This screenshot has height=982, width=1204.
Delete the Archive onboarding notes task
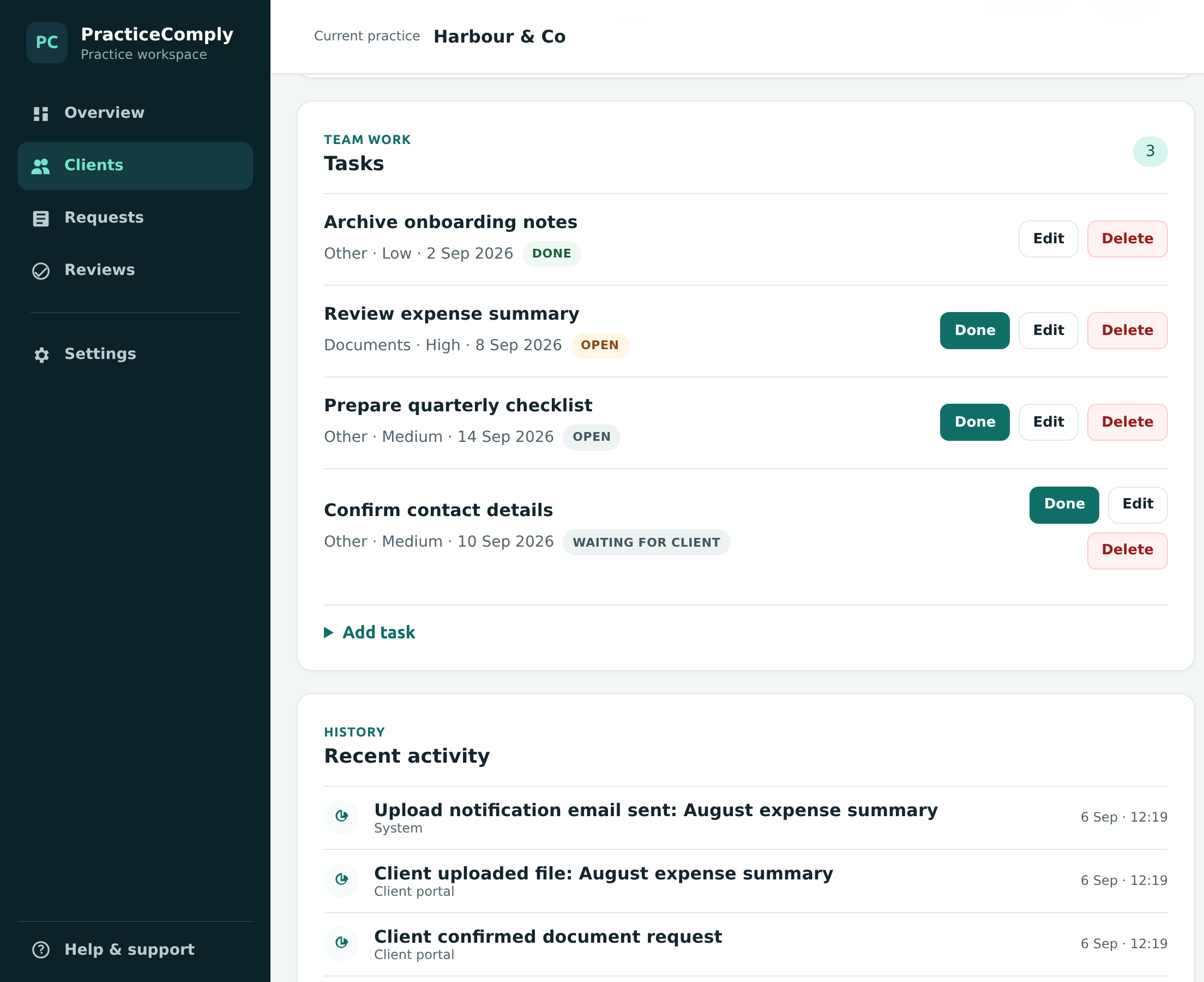(1128, 239)
